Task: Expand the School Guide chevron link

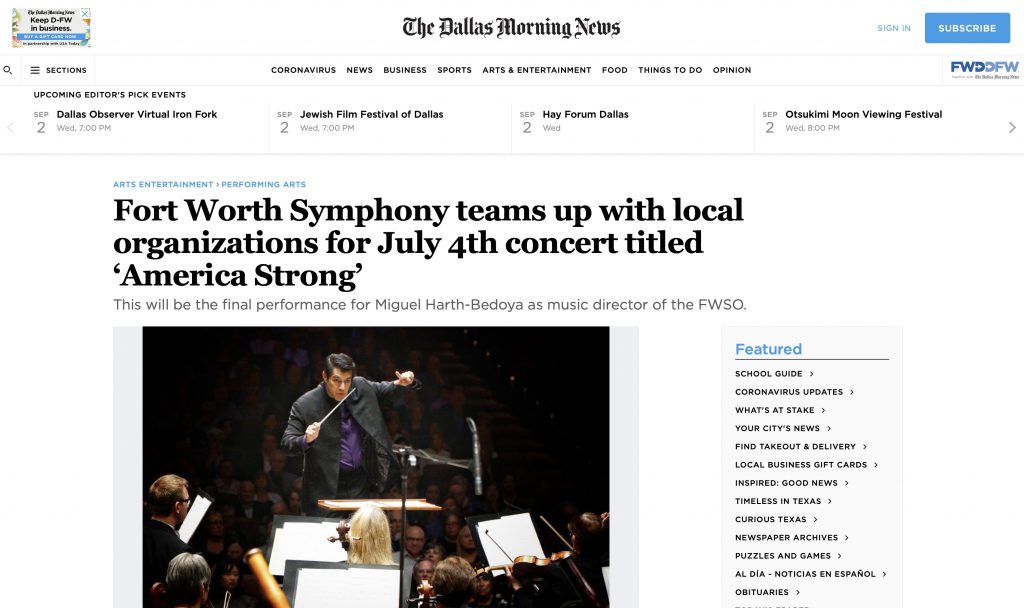Action: 774,374
